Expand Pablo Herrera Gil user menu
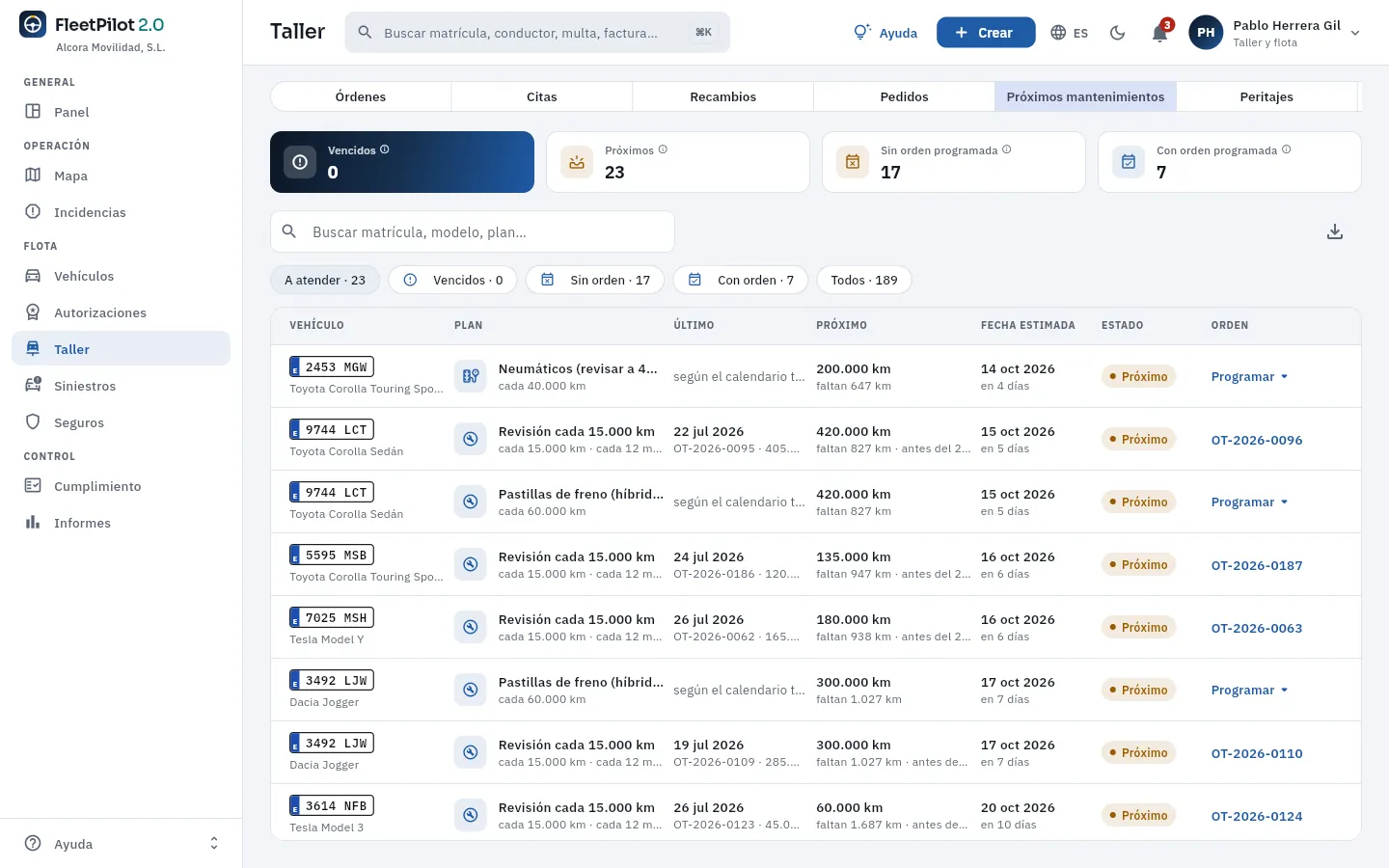Image resolution: width=1389 pixels, height=868 pixels. [1275, 33]
